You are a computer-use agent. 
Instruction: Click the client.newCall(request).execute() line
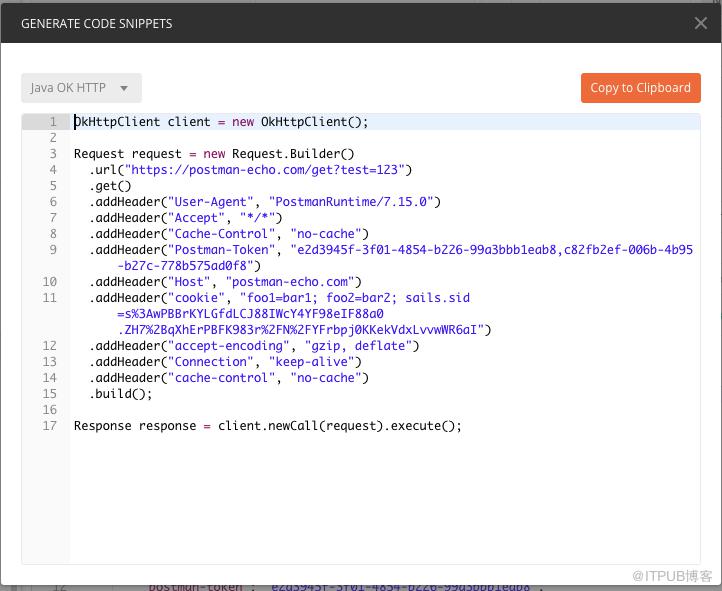pos(268,426)
